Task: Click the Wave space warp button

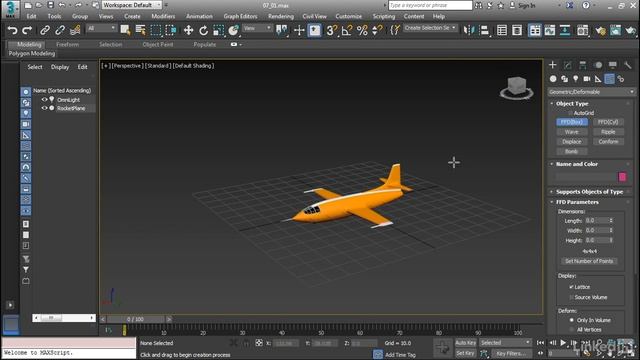Action: [x=571, y=132]
